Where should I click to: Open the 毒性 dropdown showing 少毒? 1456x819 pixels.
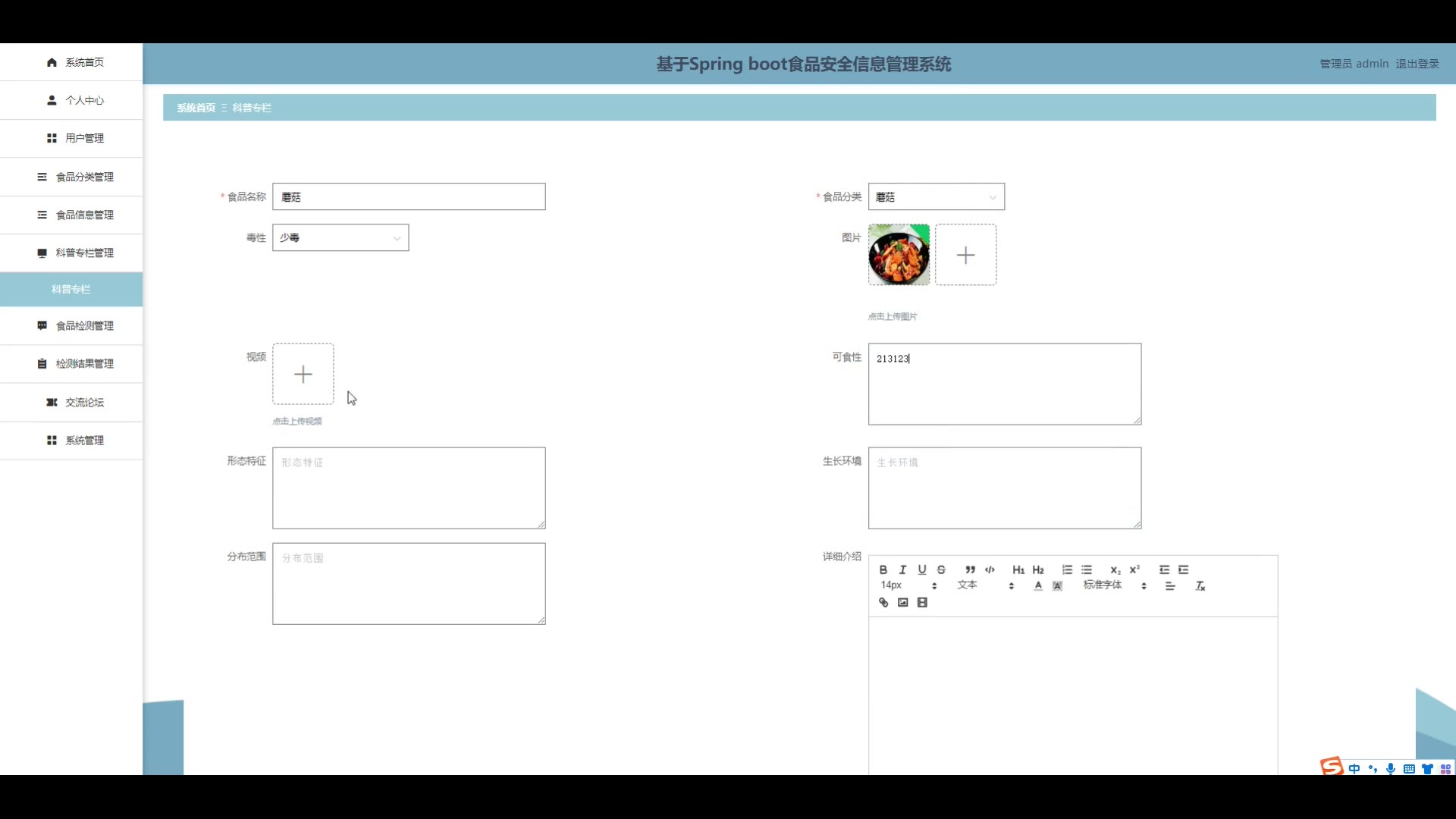(x=340, y=237)
